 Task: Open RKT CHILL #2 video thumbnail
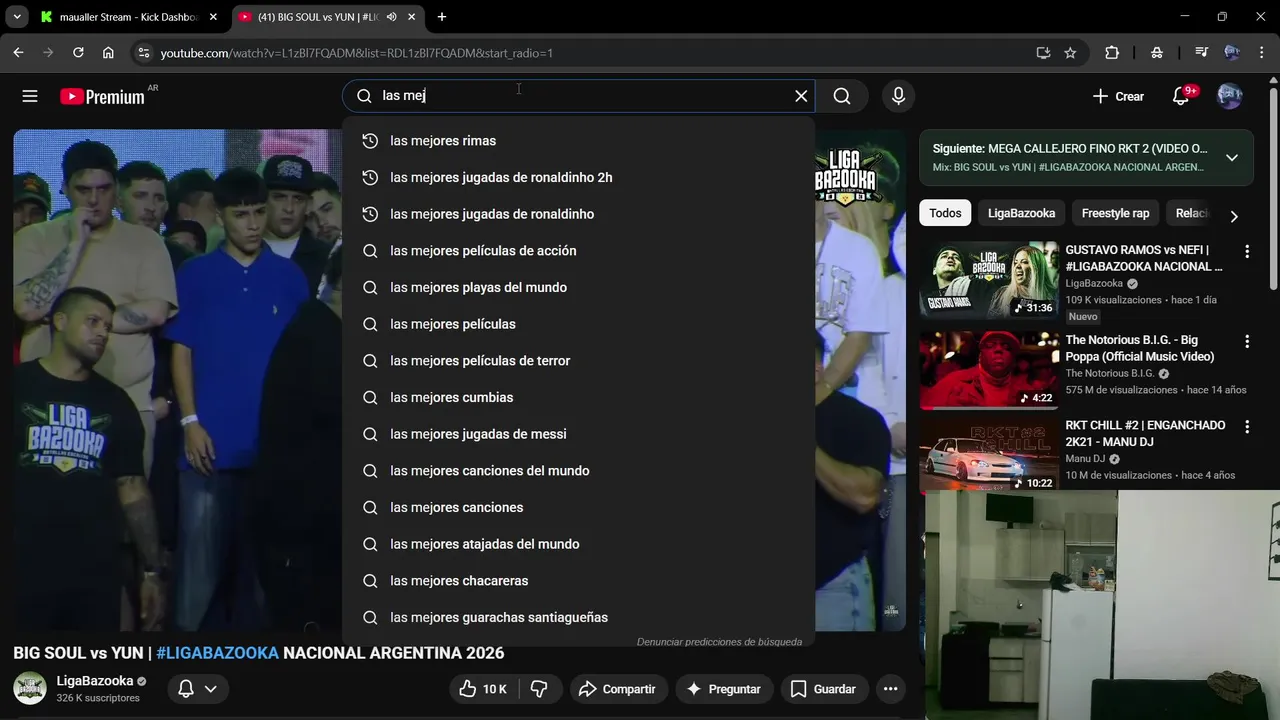[989, 455]
